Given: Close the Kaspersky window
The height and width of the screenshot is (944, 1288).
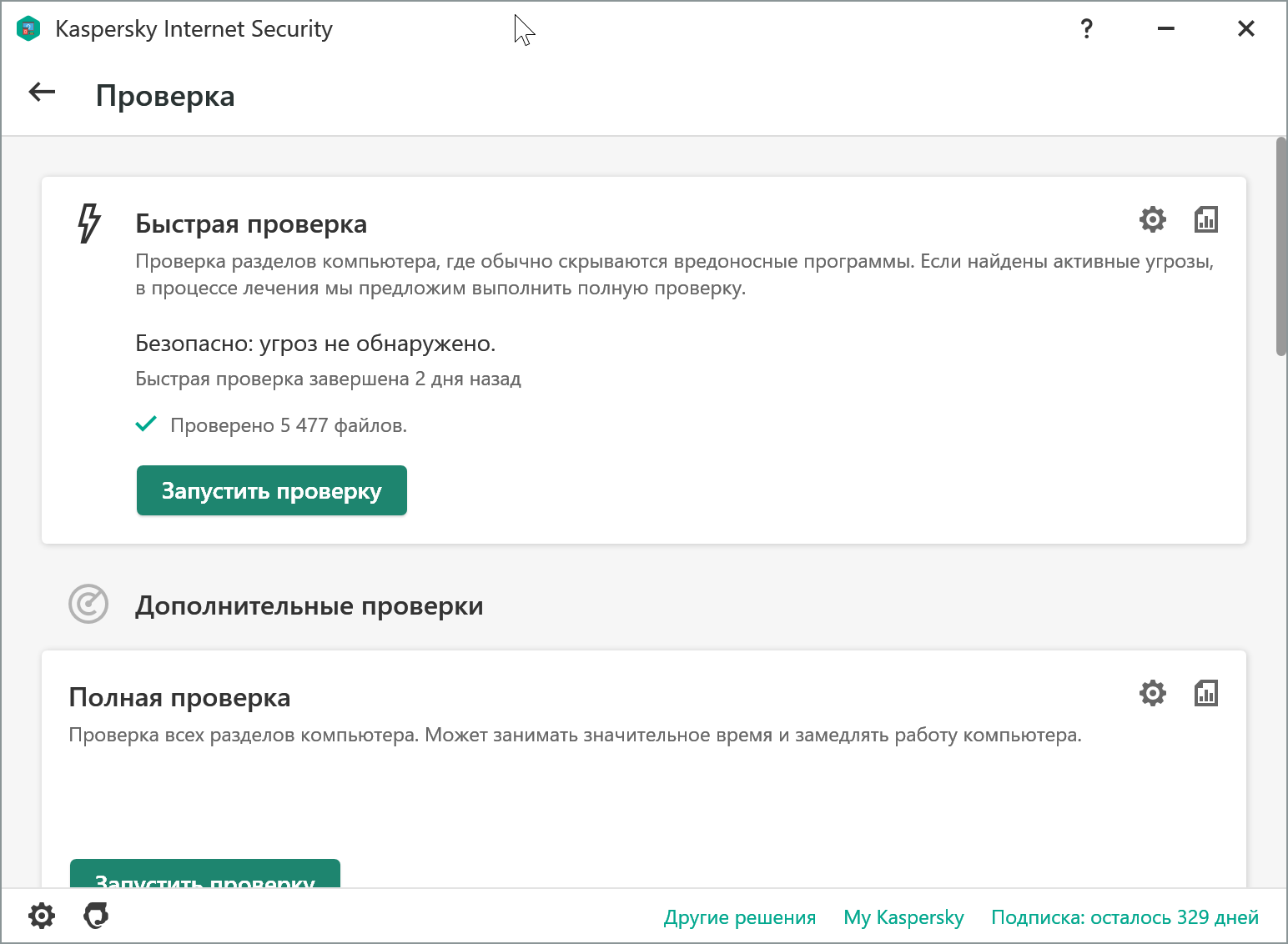Looking at the screenshot, I should (x=1246, y=29).
